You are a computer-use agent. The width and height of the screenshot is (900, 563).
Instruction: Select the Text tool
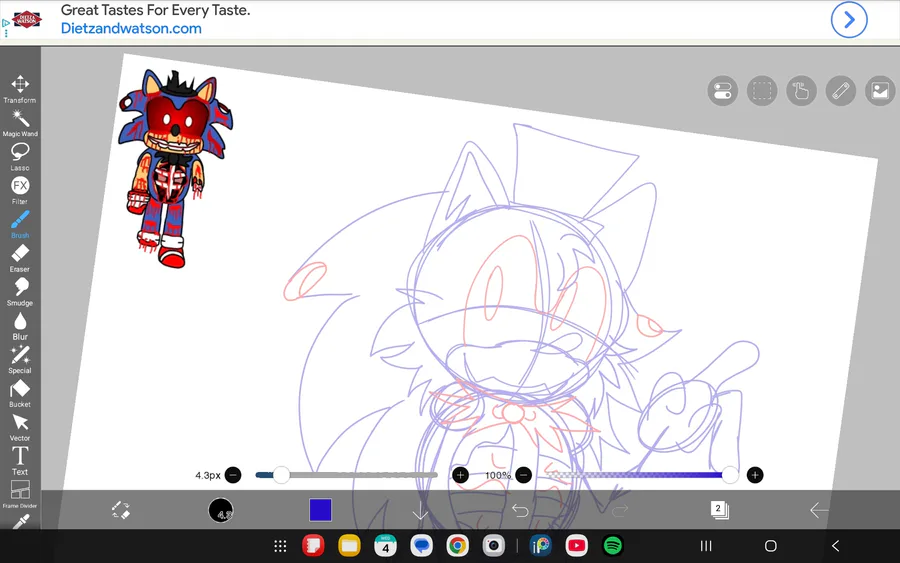coord(20,461)
